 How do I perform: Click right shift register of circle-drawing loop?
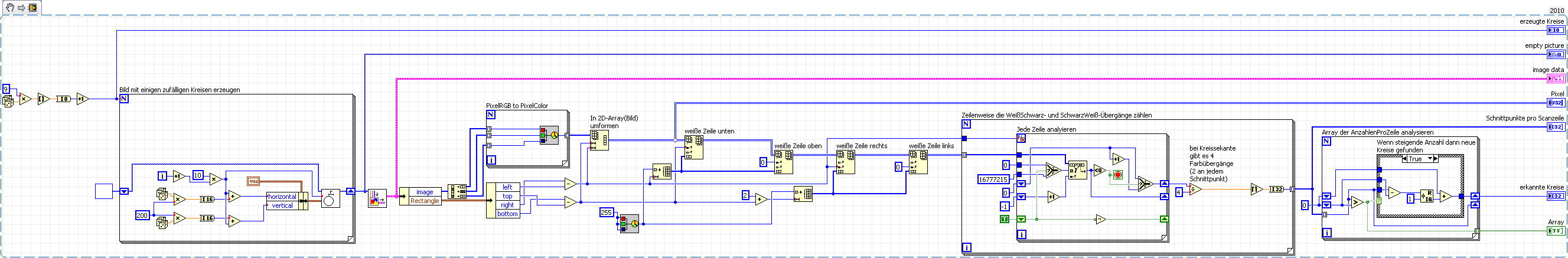coord(350,191)
